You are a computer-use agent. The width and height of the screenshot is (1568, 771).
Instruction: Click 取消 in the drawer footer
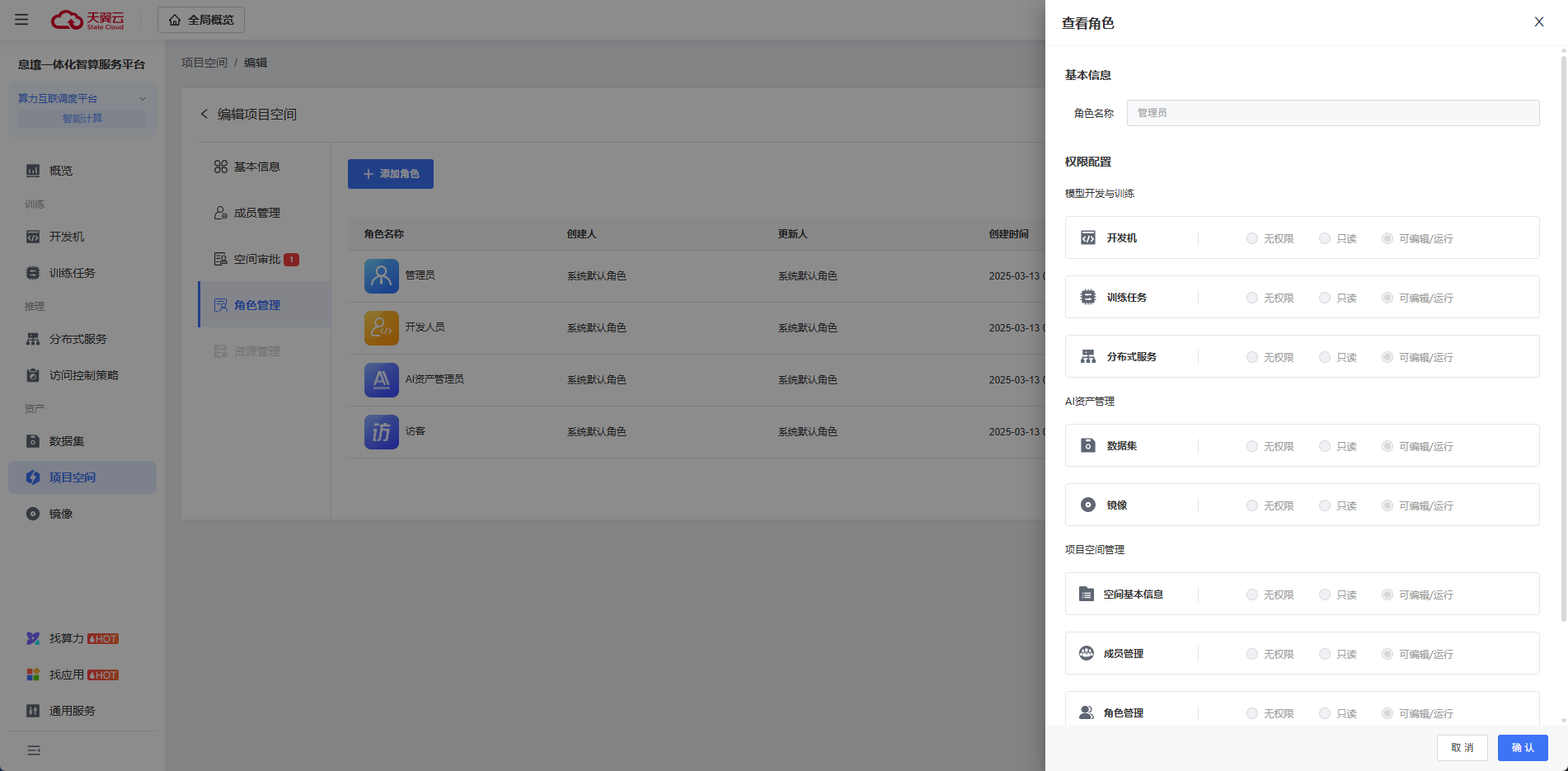click(x=1462, y=748)
